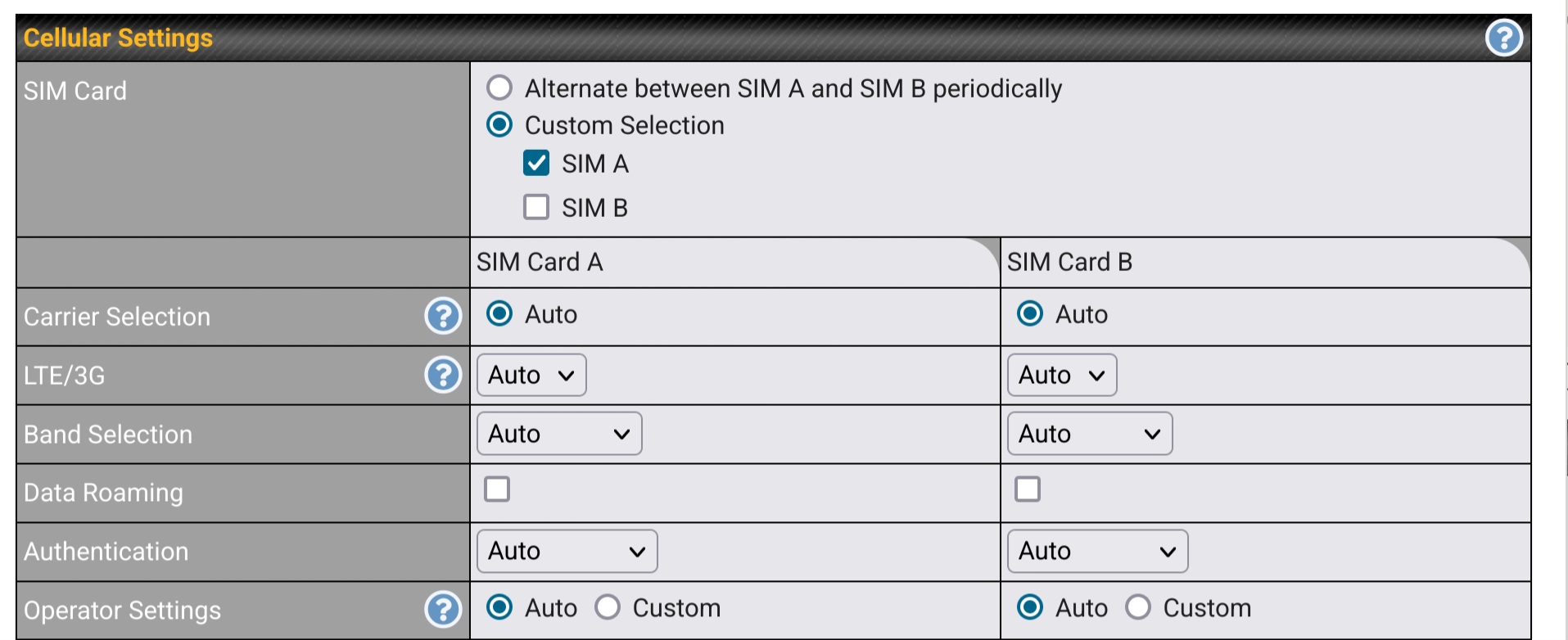Open LTE/3G dropdown for SIM Card B
Viewport: 1568px width, 640px height.
(x=1062, y=375)
